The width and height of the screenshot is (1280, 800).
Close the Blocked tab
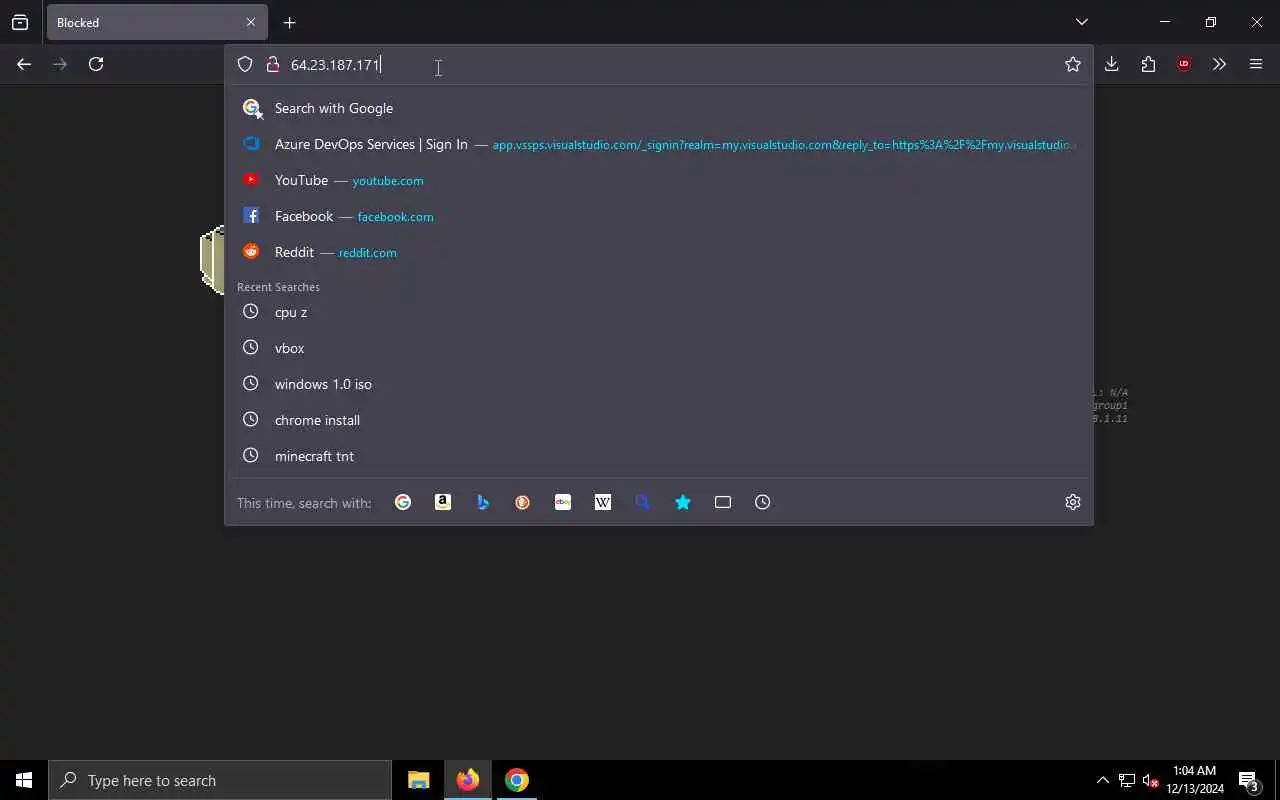coord(251,22)
